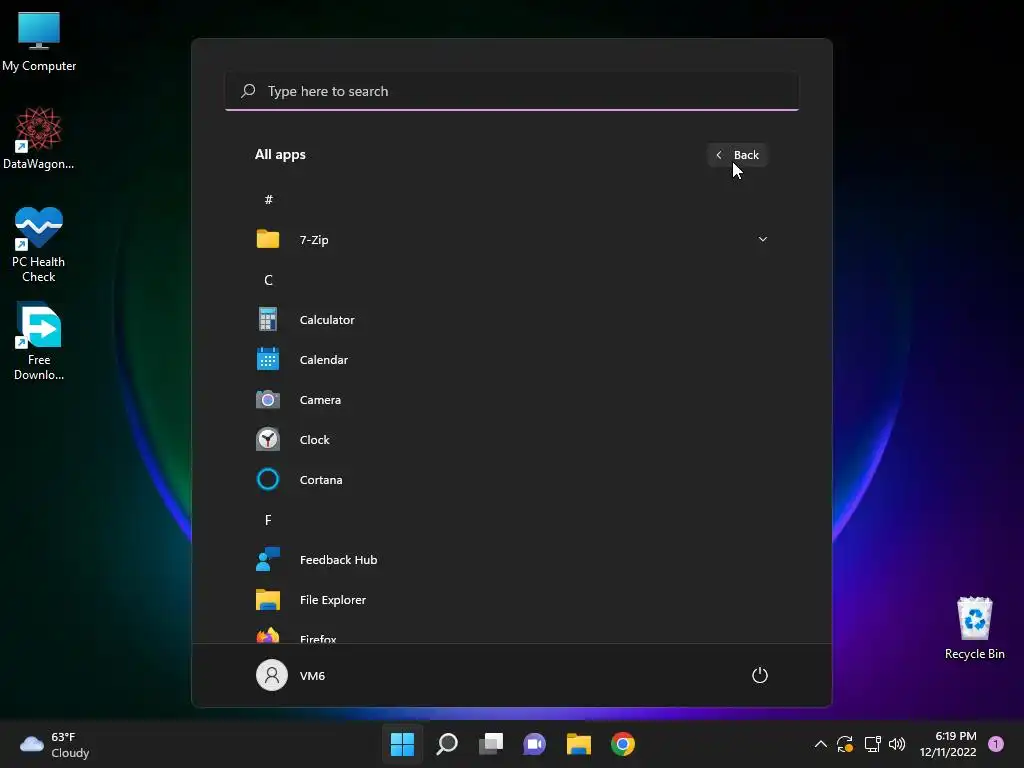Click the 'Cortana' label in app list

click(x=321, y=480)
